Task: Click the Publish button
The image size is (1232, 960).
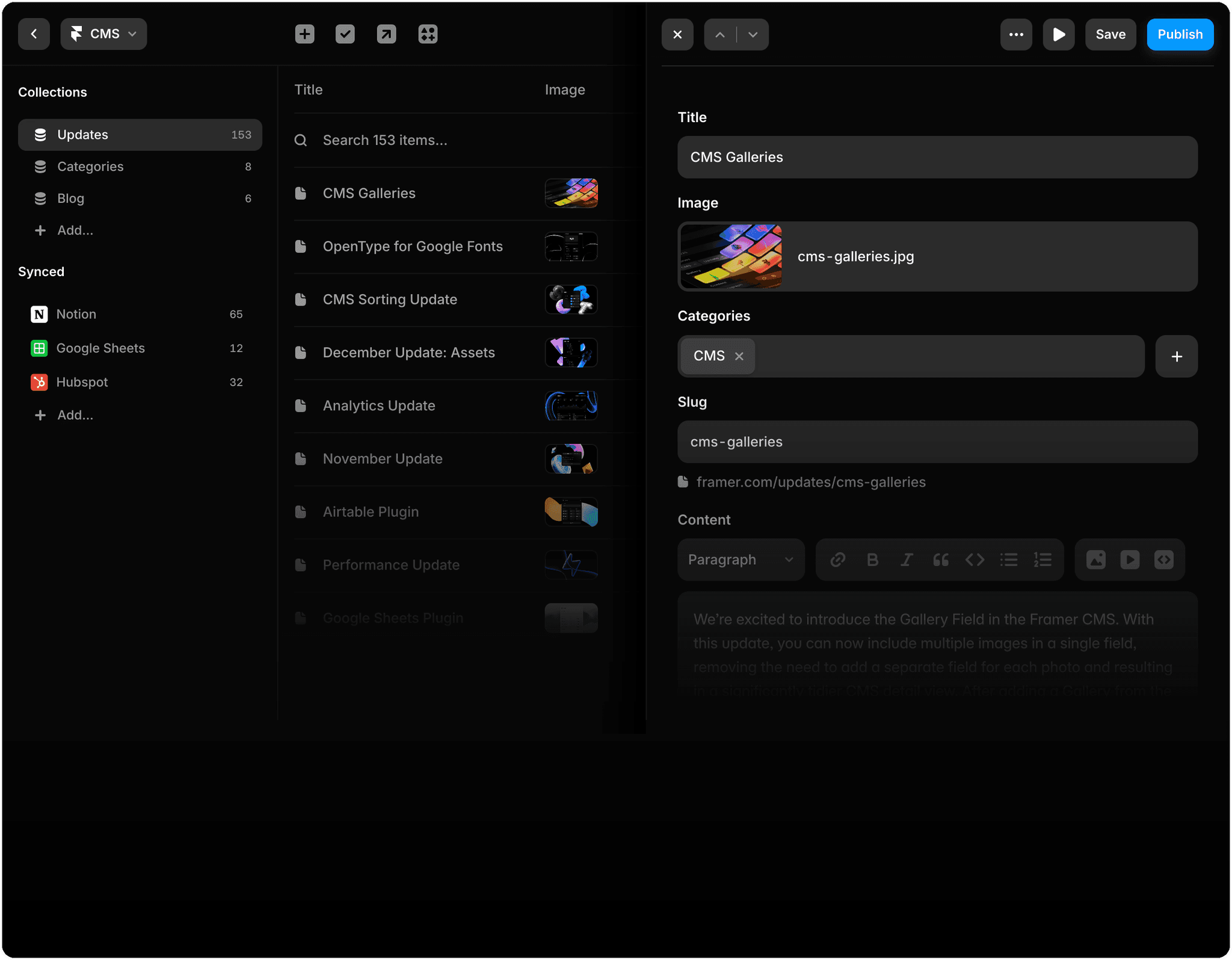Action: click(1180, 34)
